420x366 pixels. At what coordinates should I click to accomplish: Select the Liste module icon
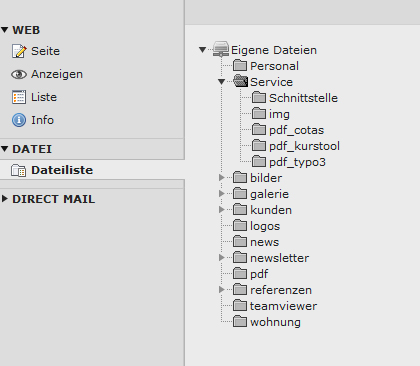[x=19, y=97]
